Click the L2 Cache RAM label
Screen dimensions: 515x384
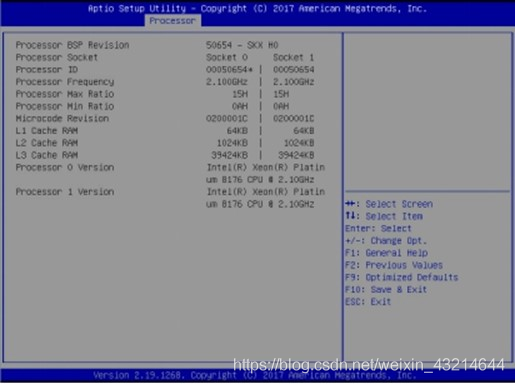coord(47,143)
